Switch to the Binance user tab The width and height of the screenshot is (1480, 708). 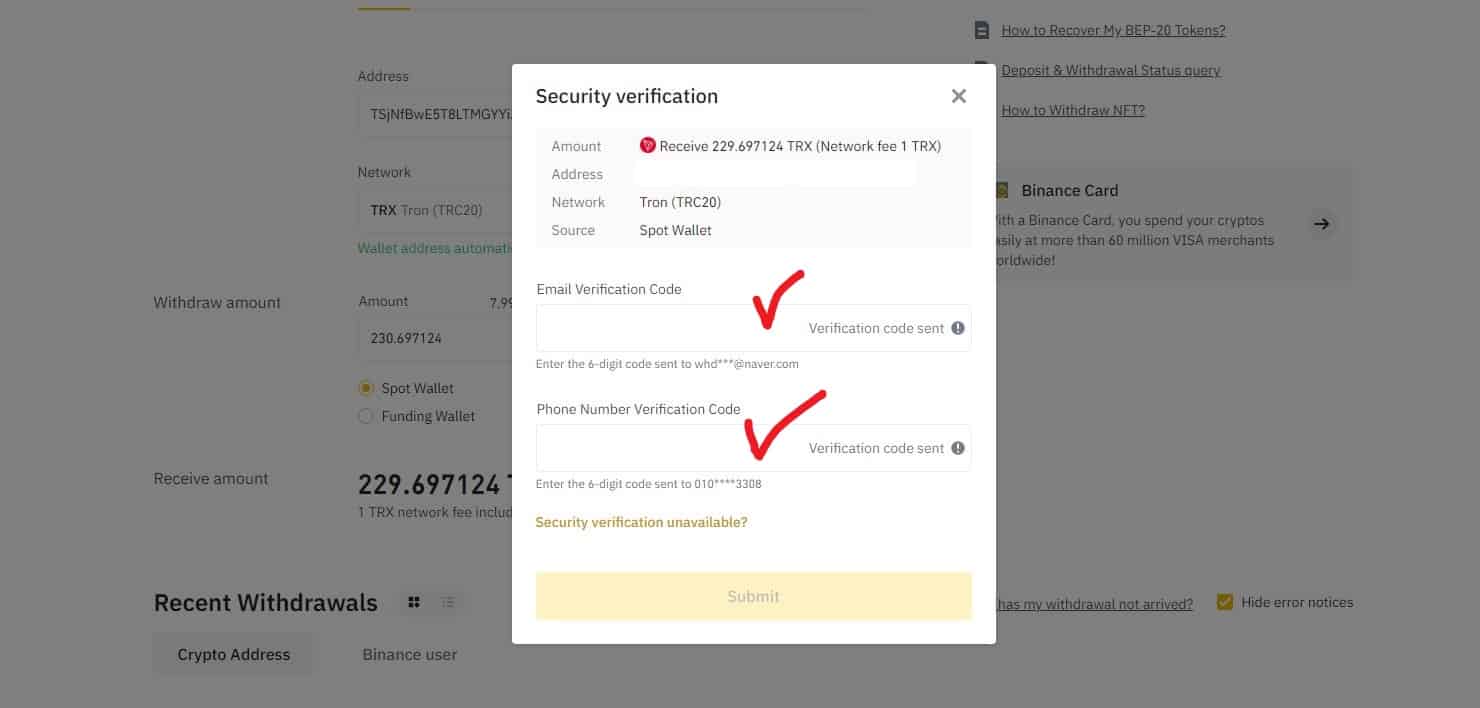coord(409,655)
